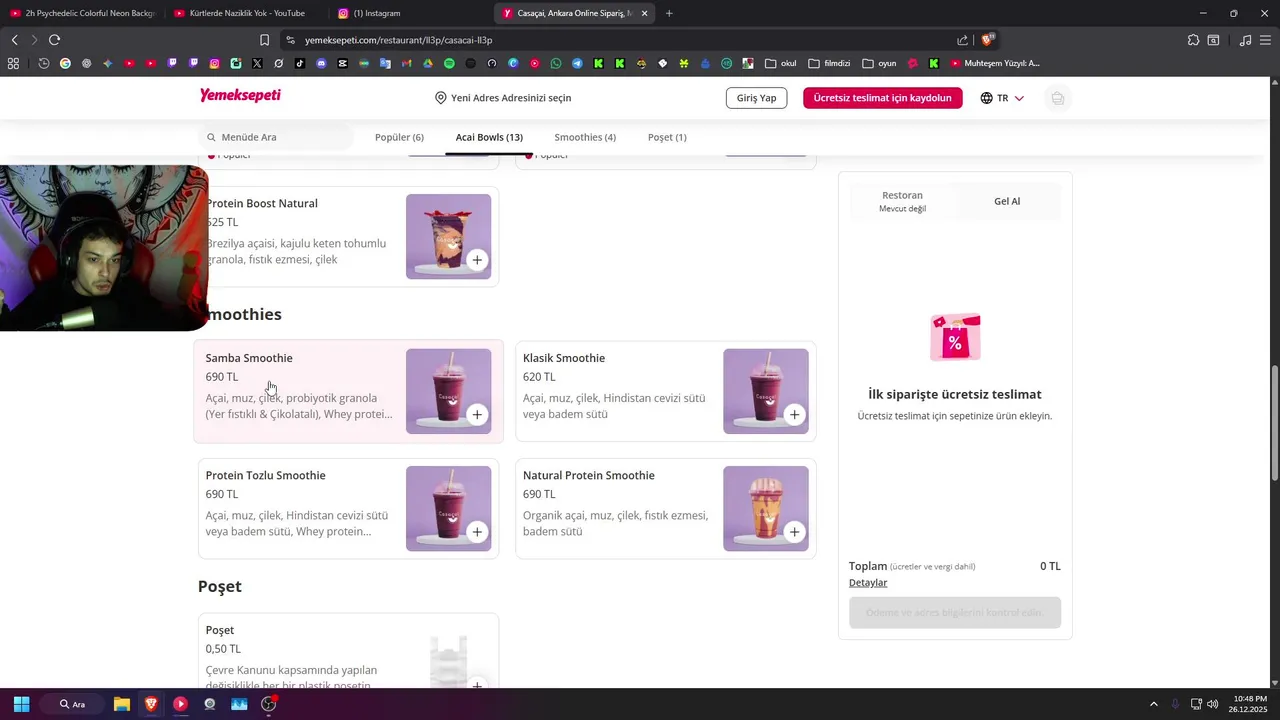The image size is (1280, 720).
Task: Select the Restoran delivery option
Action: click(x=902, y=201)
